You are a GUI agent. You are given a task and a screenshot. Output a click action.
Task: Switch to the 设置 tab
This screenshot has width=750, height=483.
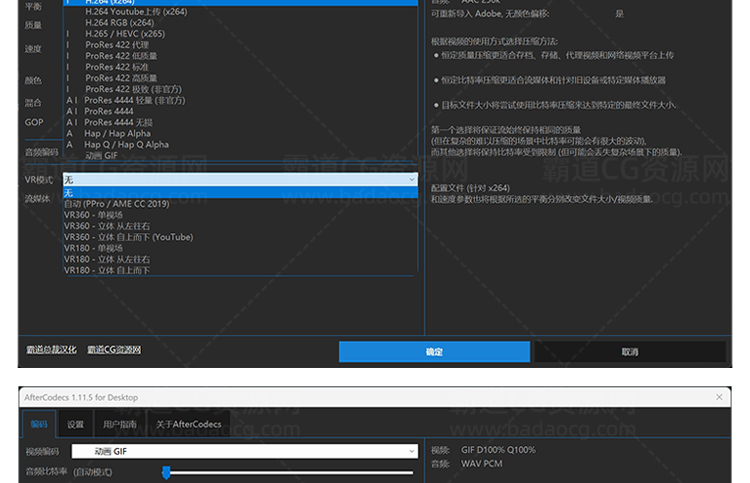pos(76,424)
